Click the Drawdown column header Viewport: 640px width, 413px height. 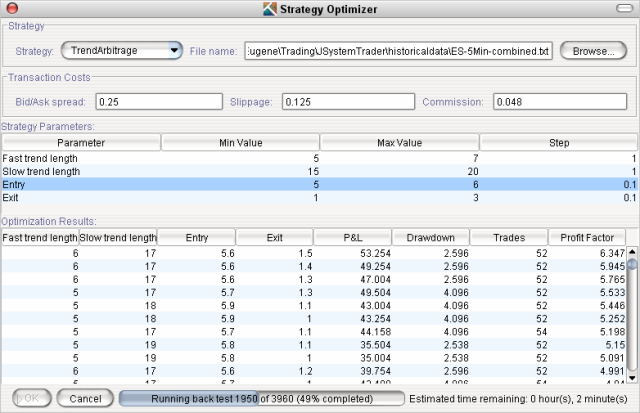click(430, 237)
